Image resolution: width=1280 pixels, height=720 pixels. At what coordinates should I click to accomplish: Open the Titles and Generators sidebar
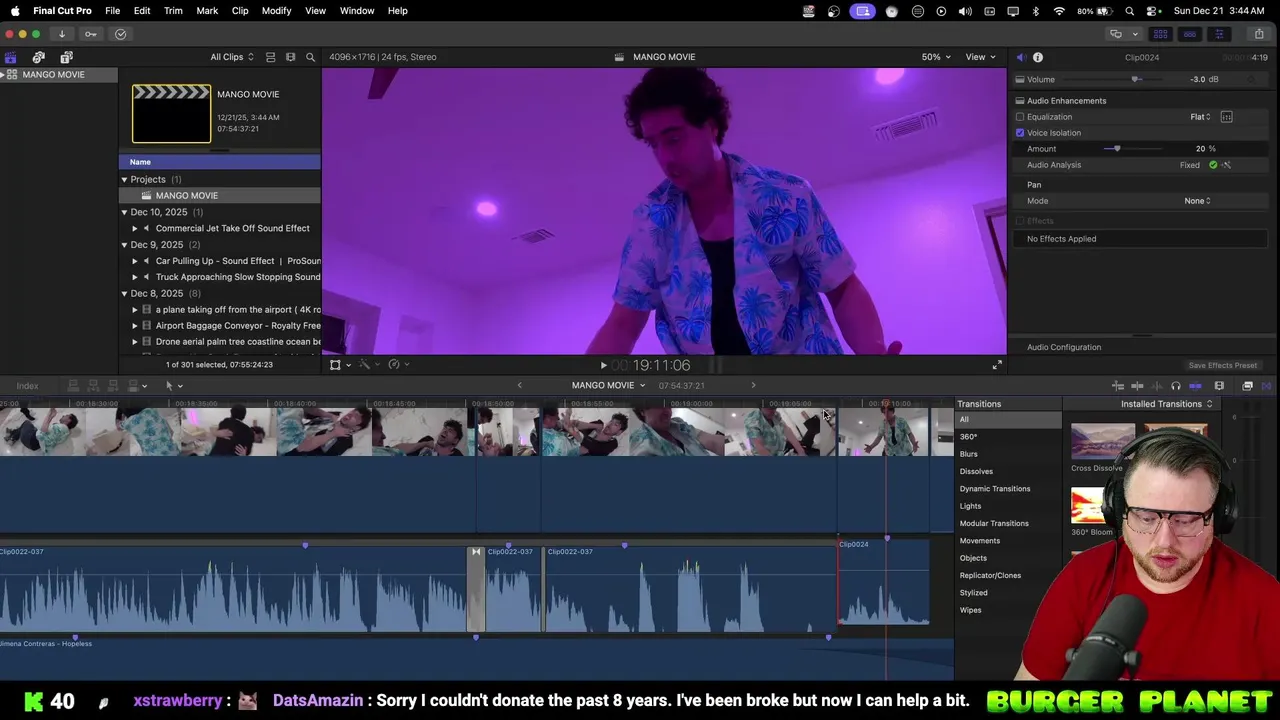pos(67,57)
